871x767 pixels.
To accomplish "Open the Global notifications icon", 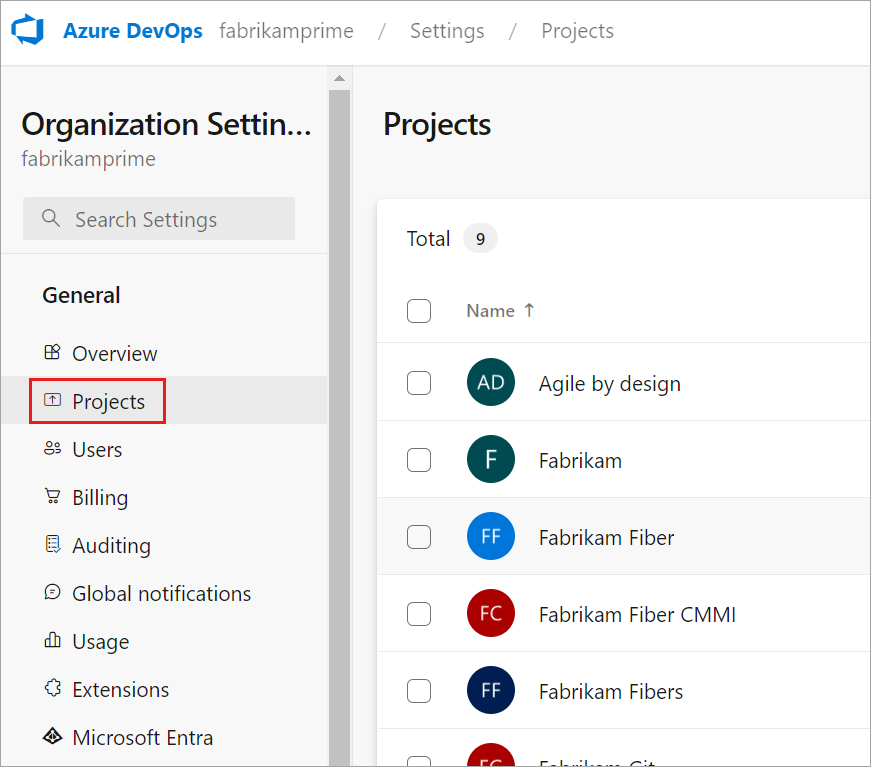I will click(53, 593).
